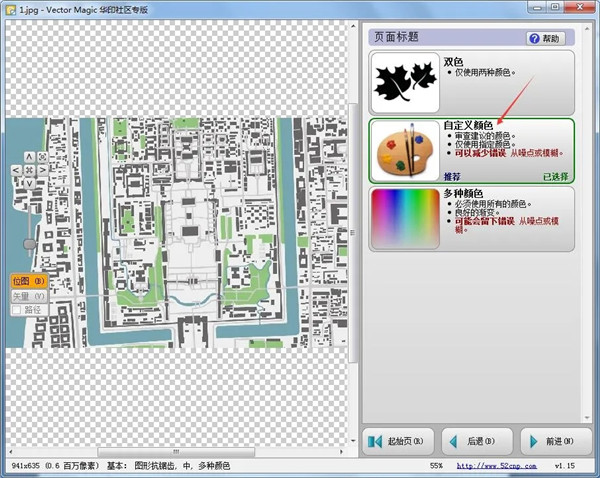600x478 pixels.
Task: Pan the map view down
Action: (28, 183)
